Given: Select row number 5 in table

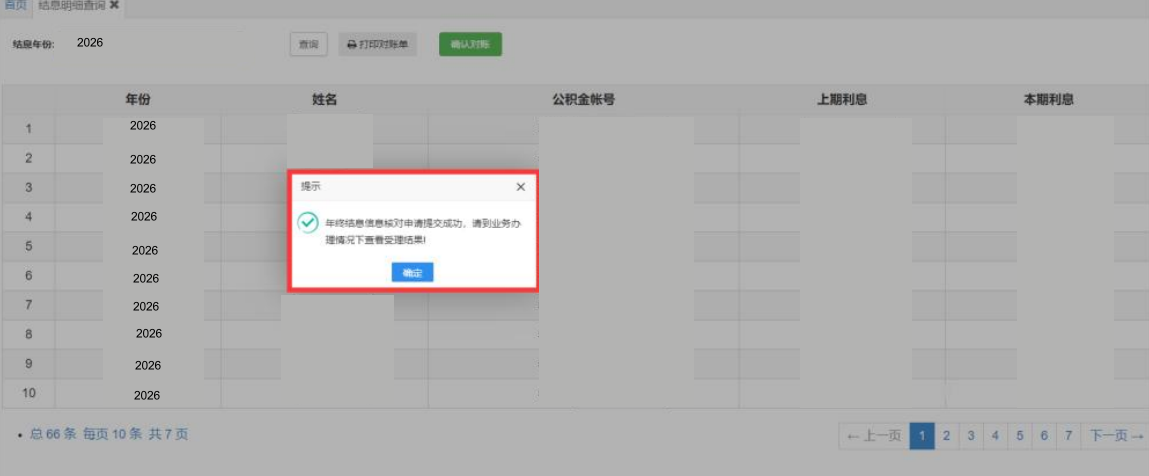Looking at the screenshot, I should click(29, 246).
